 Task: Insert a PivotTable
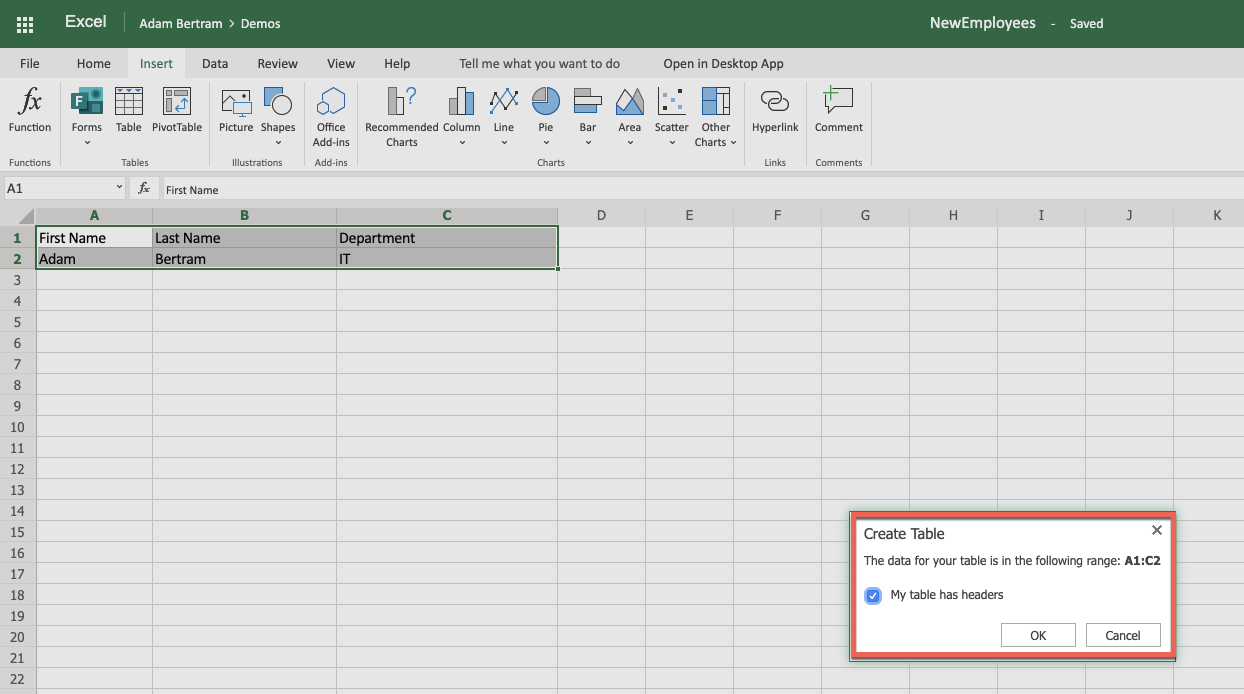[177, 110]
